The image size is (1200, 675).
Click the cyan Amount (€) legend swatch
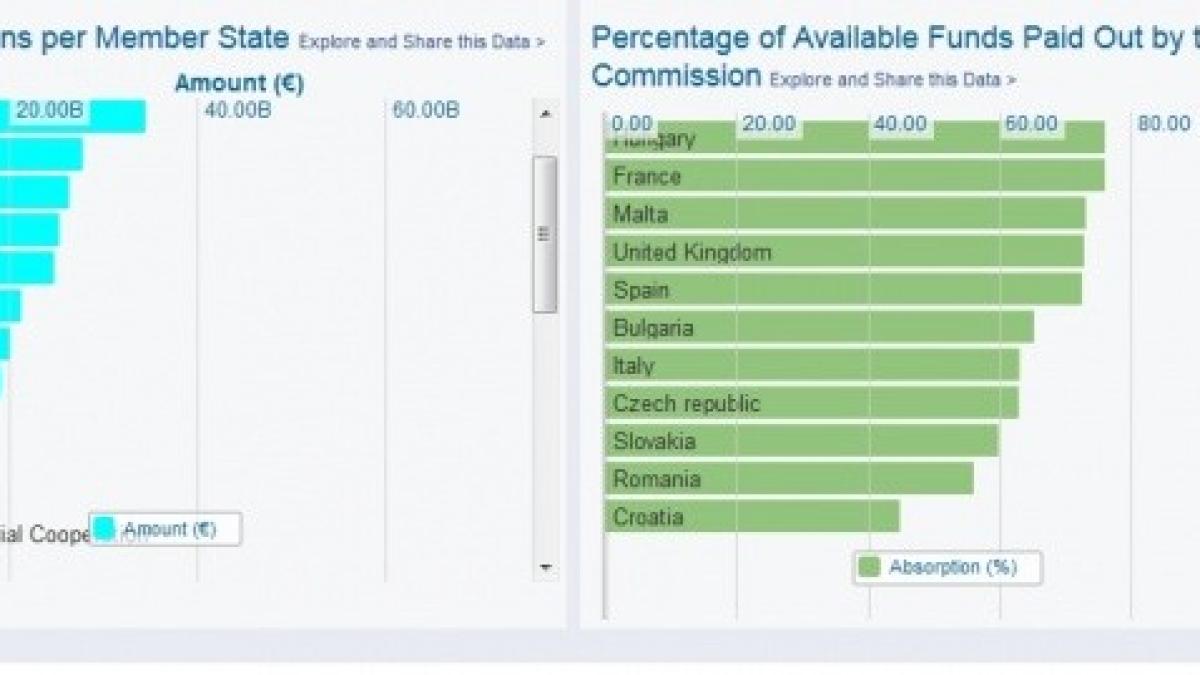104,529
